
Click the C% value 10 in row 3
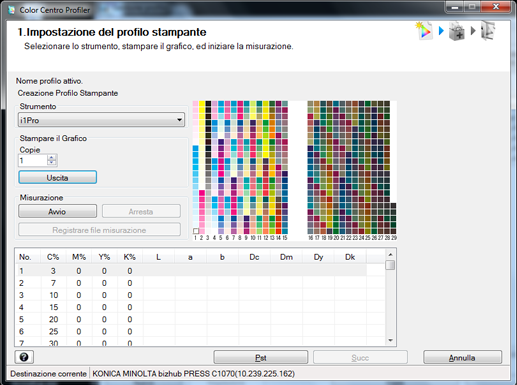(54, 295)
